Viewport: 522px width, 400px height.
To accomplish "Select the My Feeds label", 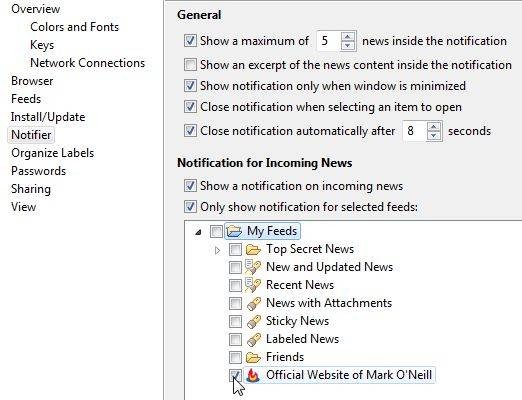I will pos(272,231).
